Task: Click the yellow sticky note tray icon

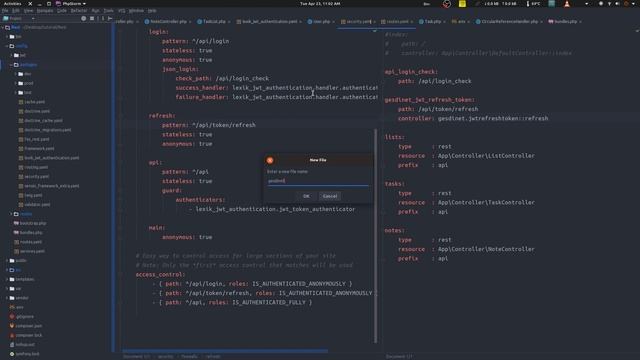Action: (x=462, y=4)
